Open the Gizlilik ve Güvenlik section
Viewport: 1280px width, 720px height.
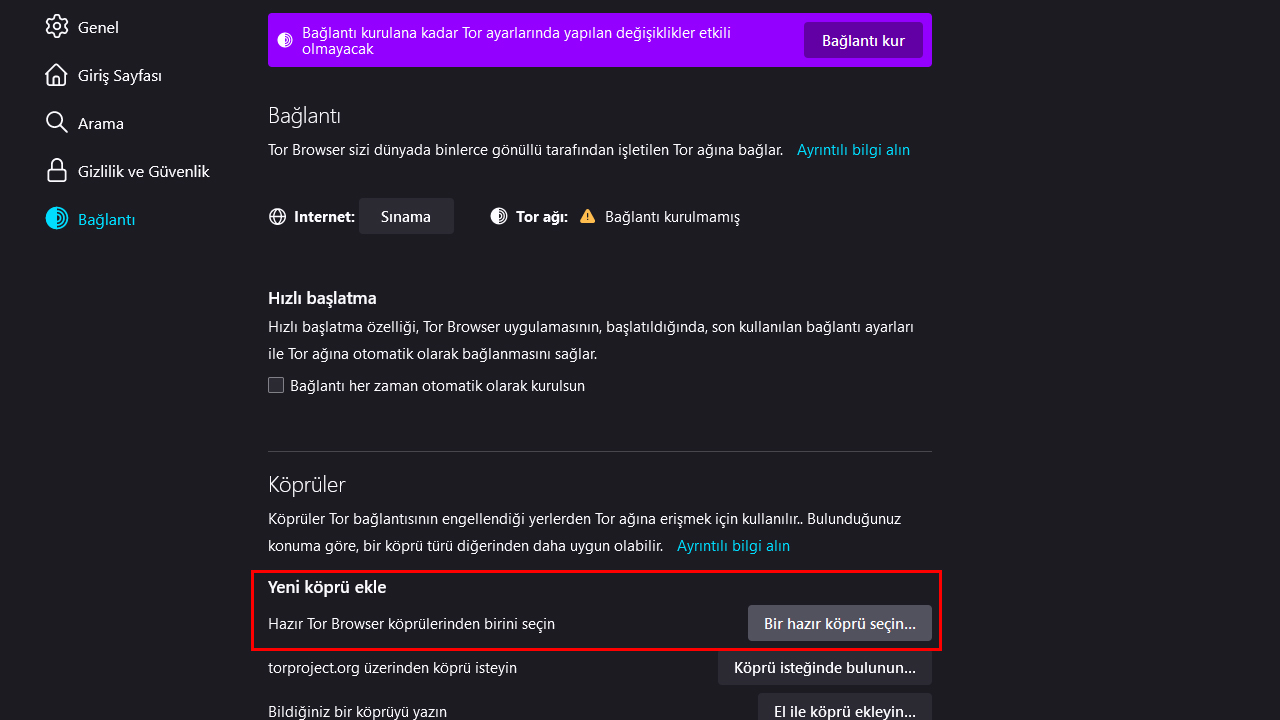[x=143, y=171]
